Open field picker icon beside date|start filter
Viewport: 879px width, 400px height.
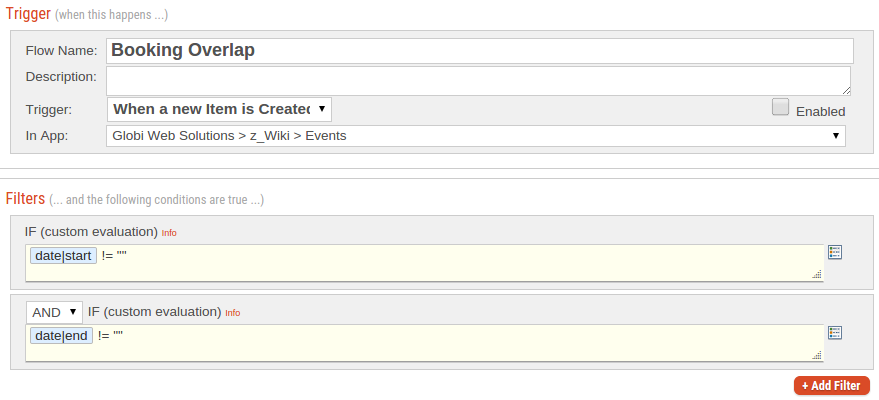tap(835, 253)
